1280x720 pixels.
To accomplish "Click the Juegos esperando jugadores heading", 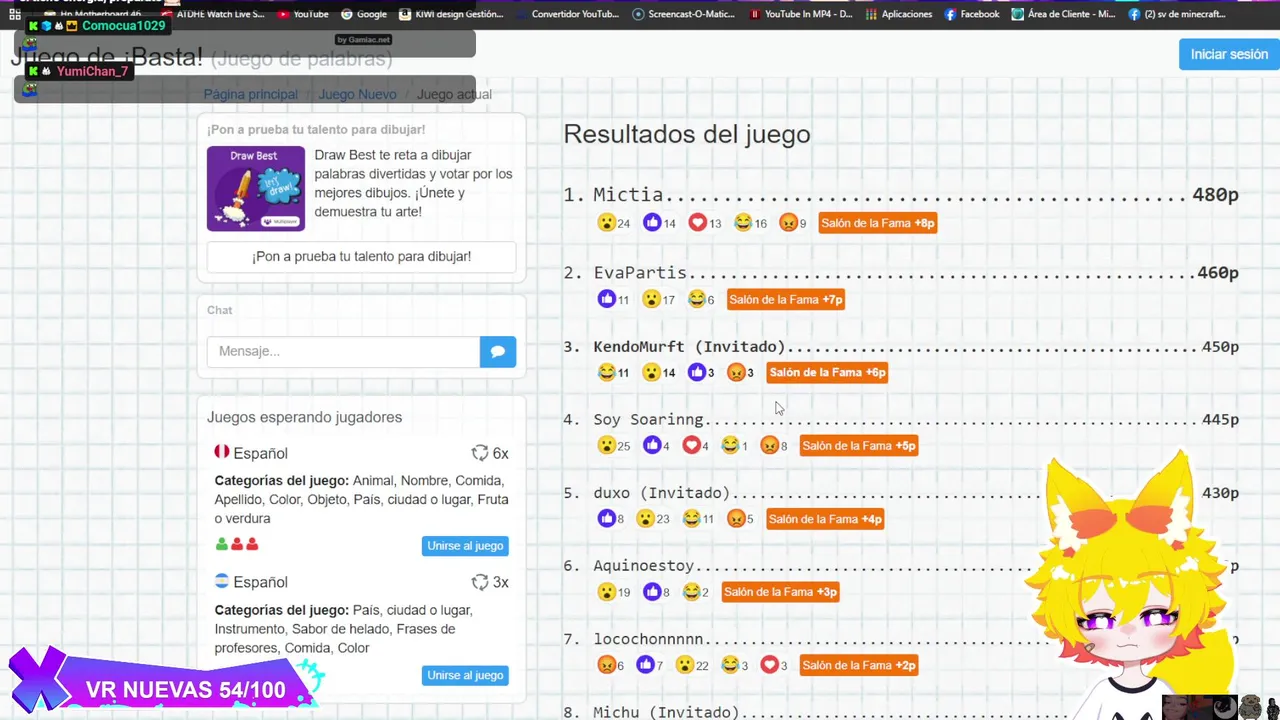I will pyautogui.click(x=304, y=417).
